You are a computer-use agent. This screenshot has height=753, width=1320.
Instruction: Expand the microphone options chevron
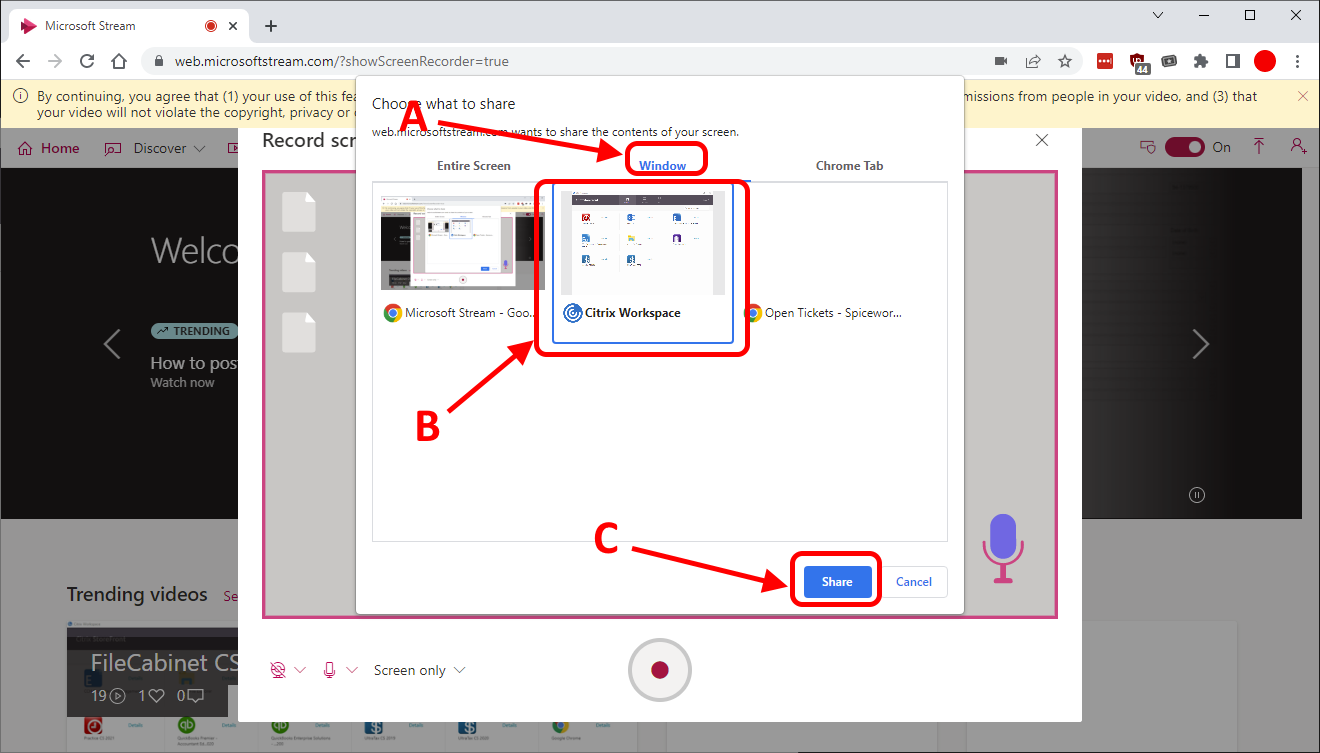[x=352, y=670]
